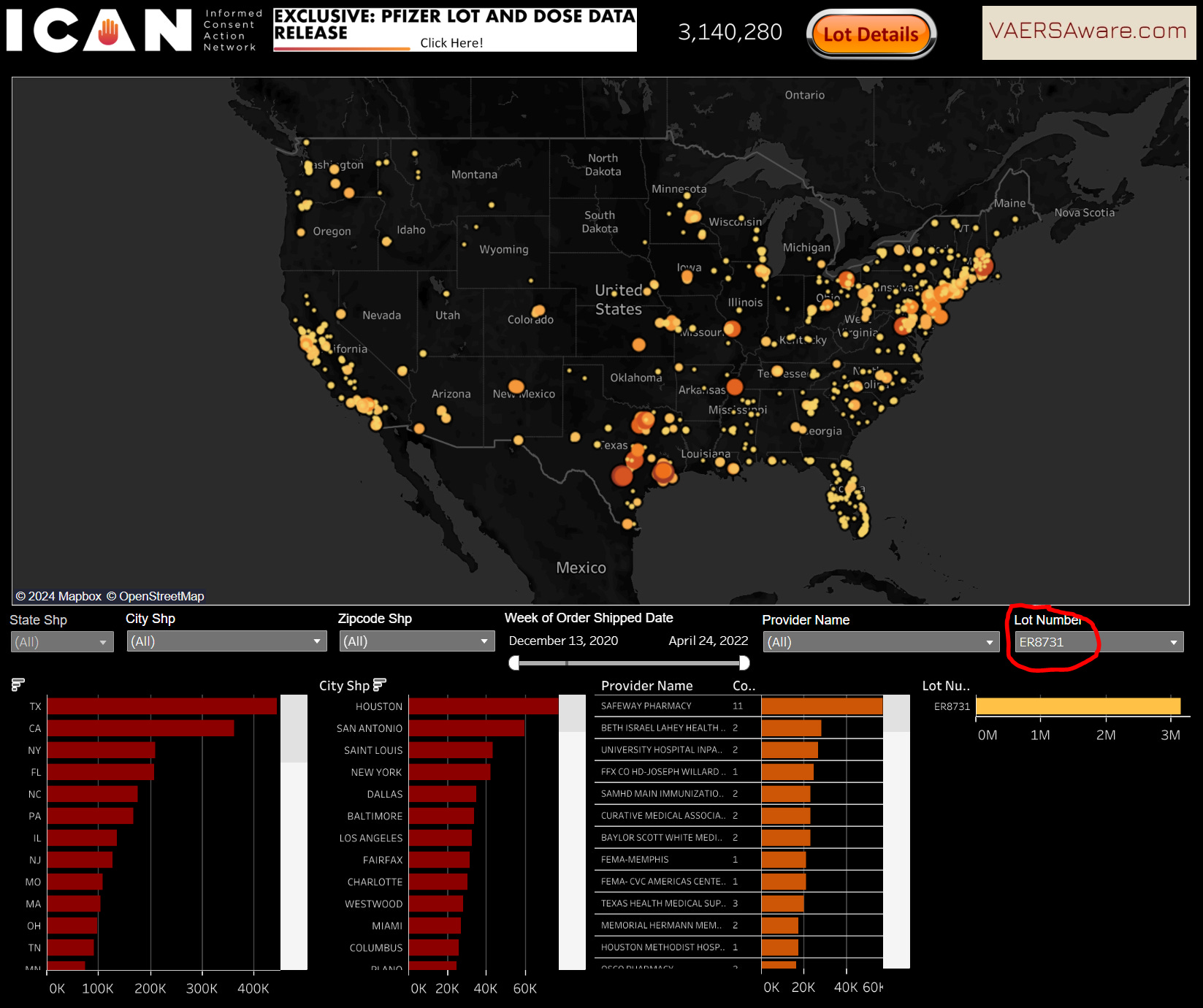
Task: Click the NC state label
Action: [x=34, y=794]
